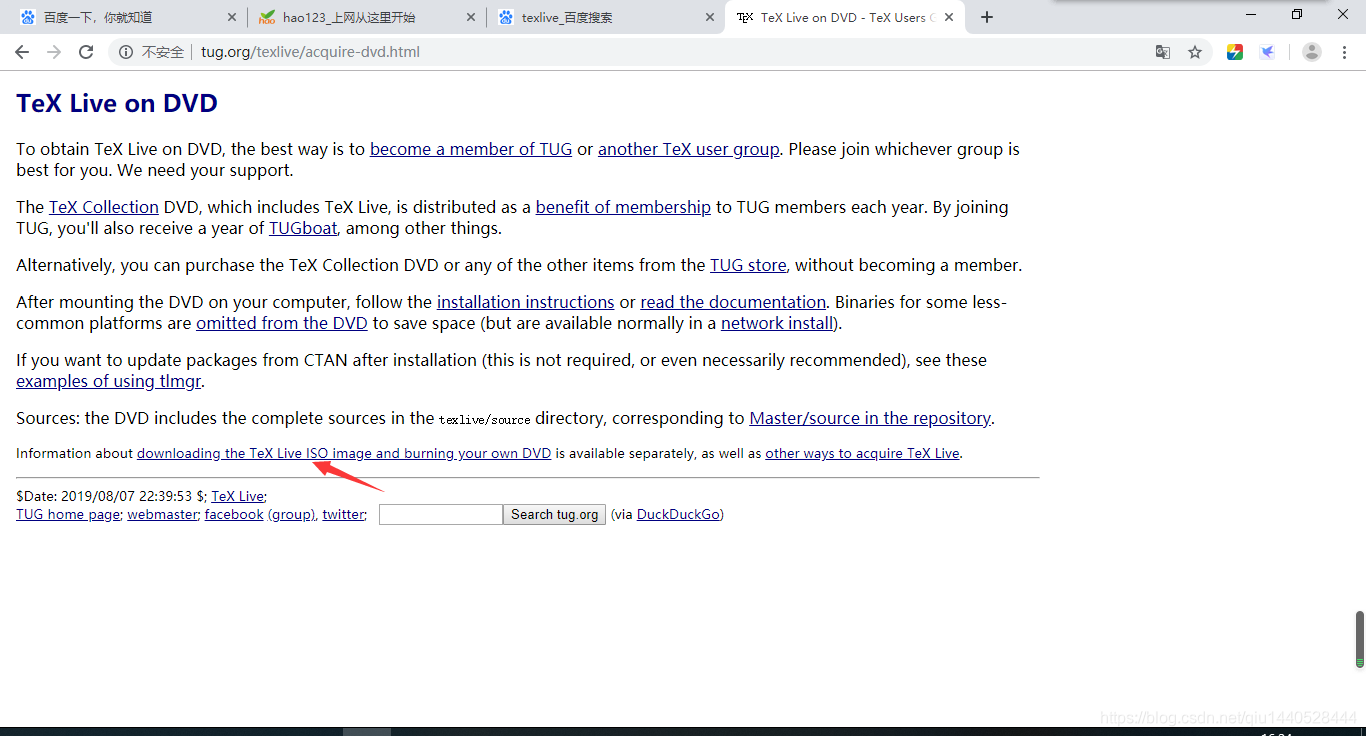
Task: Click the 'Search tug.org' button
Action: click(554, 514)
